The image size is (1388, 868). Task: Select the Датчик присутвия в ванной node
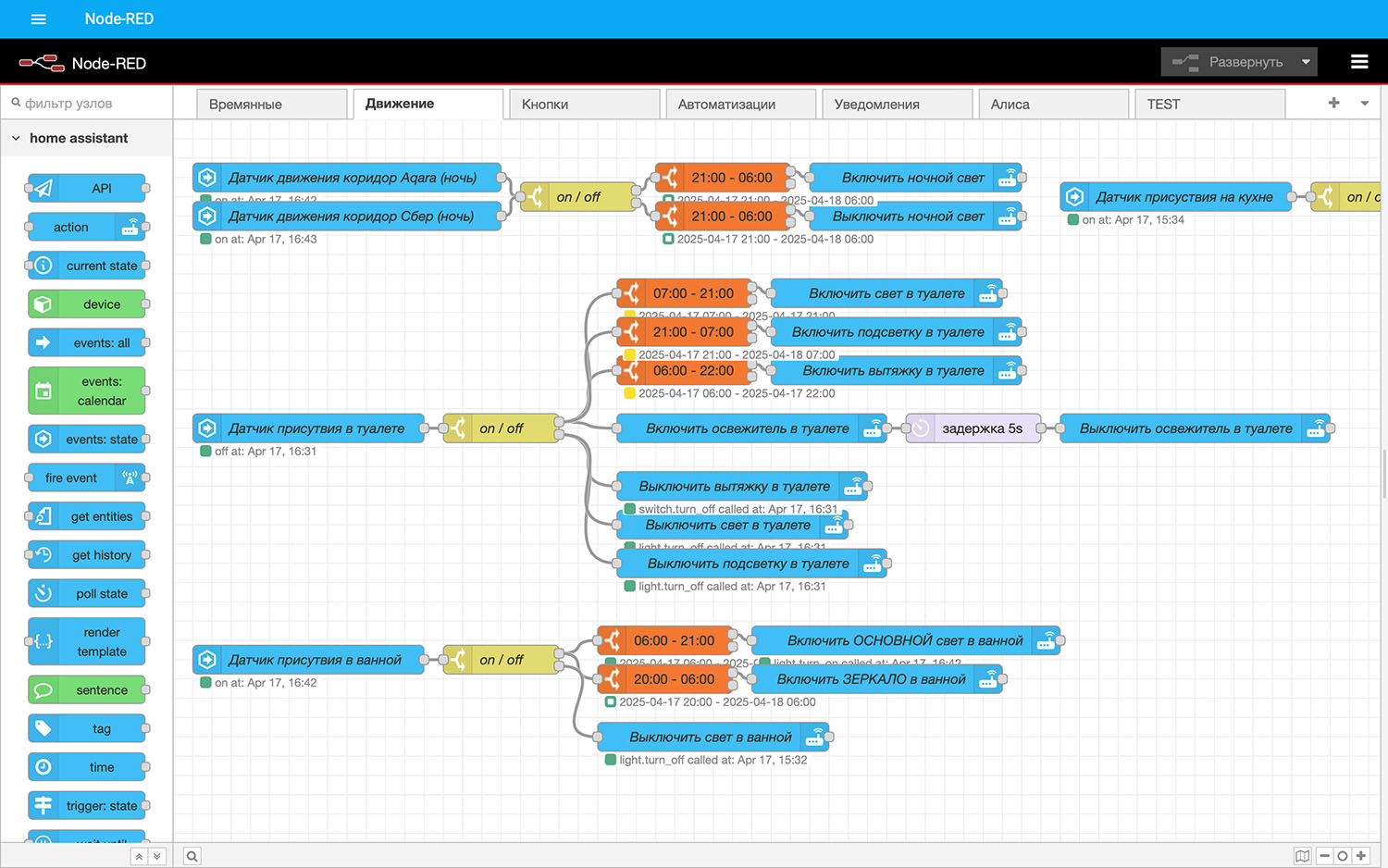[x=308, y=660]
